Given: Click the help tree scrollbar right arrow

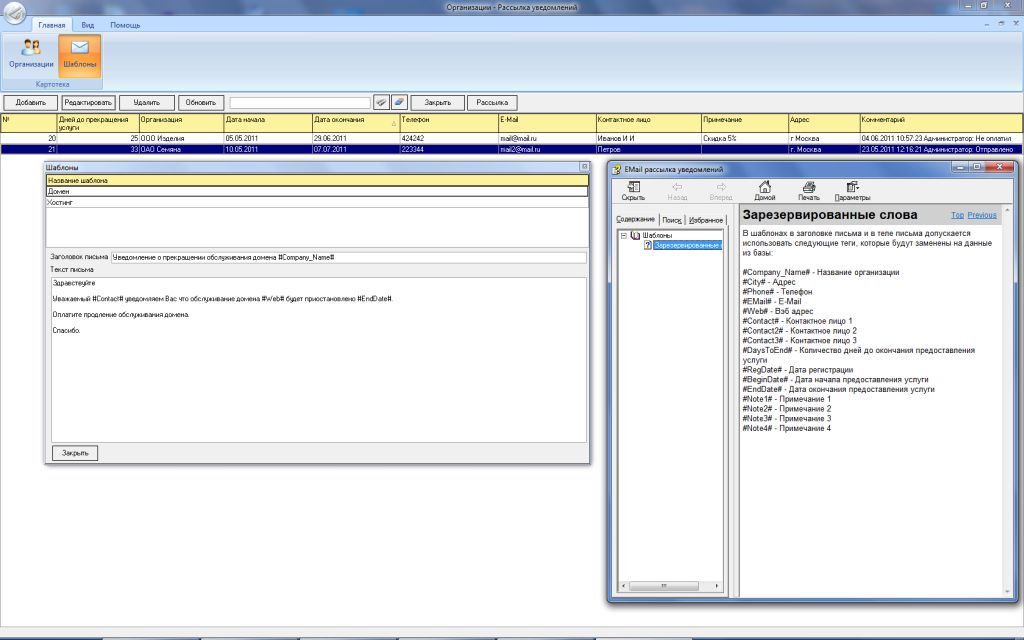Looking at the screenshot, I should [716, 586].
